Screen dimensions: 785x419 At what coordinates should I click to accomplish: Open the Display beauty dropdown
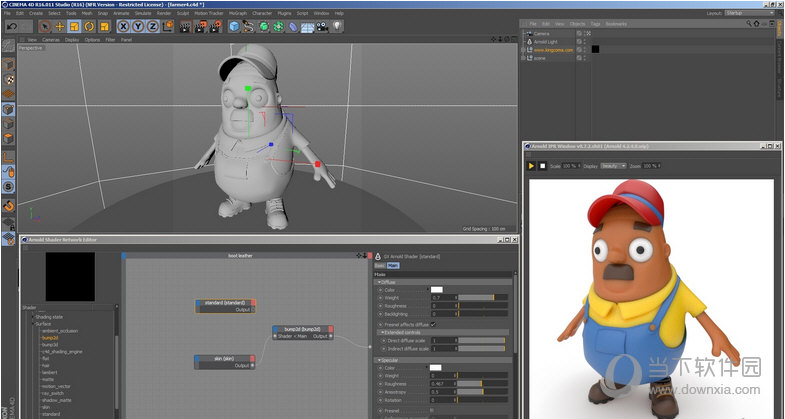point(612,165)
